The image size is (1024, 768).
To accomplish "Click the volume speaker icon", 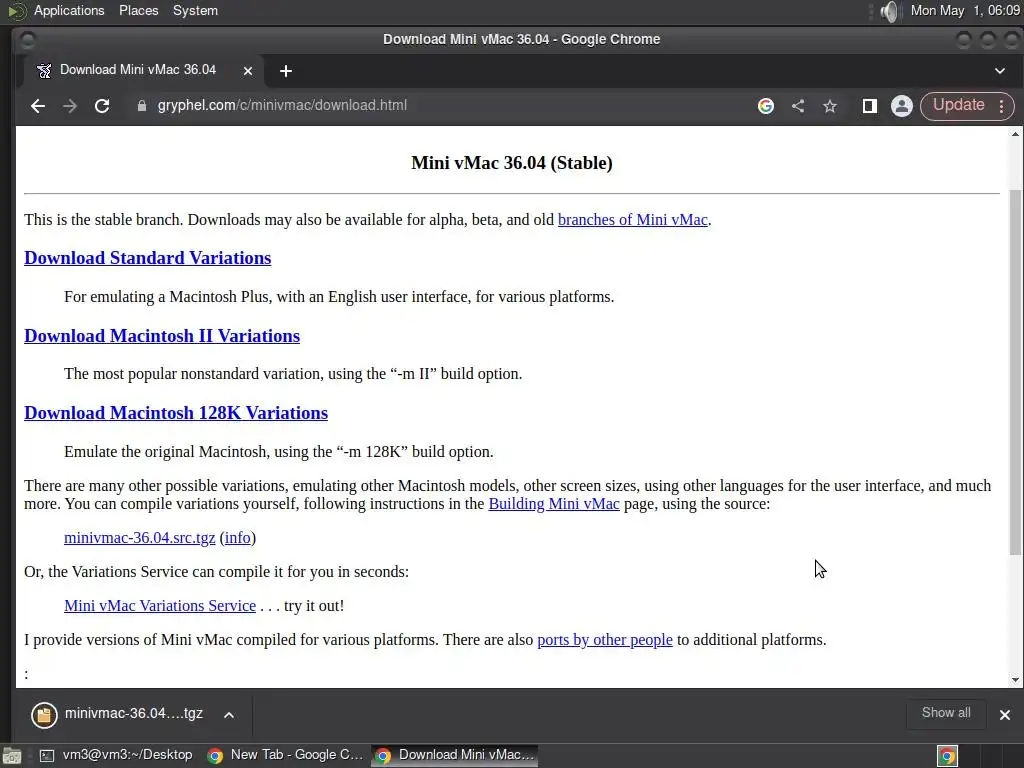I will pyautogui.click(x=889, y=11).
